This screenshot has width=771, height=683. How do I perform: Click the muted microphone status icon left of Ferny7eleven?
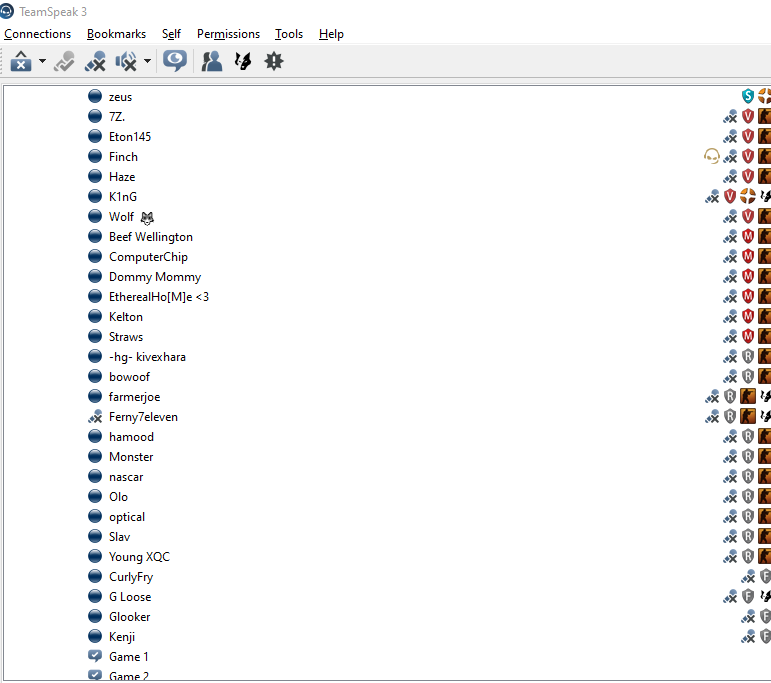[95, 416]
